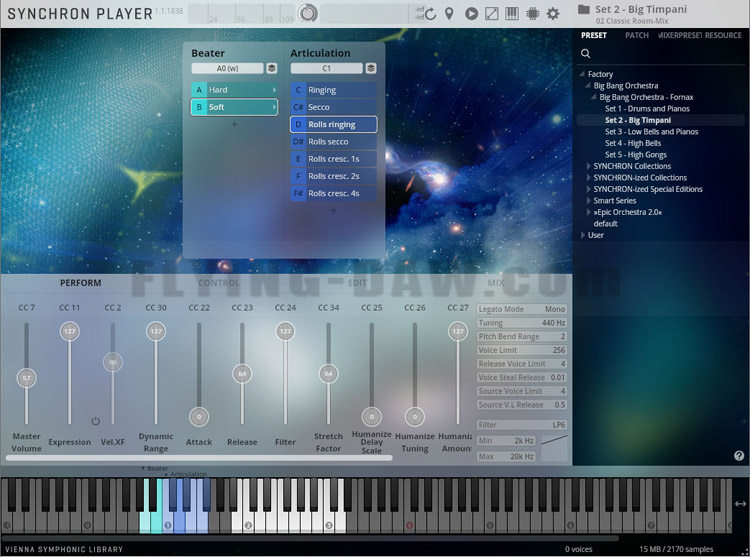The image size is (750, 557).
Task: Collapse the Big Bang Orchestra folder
Action: 589,86
